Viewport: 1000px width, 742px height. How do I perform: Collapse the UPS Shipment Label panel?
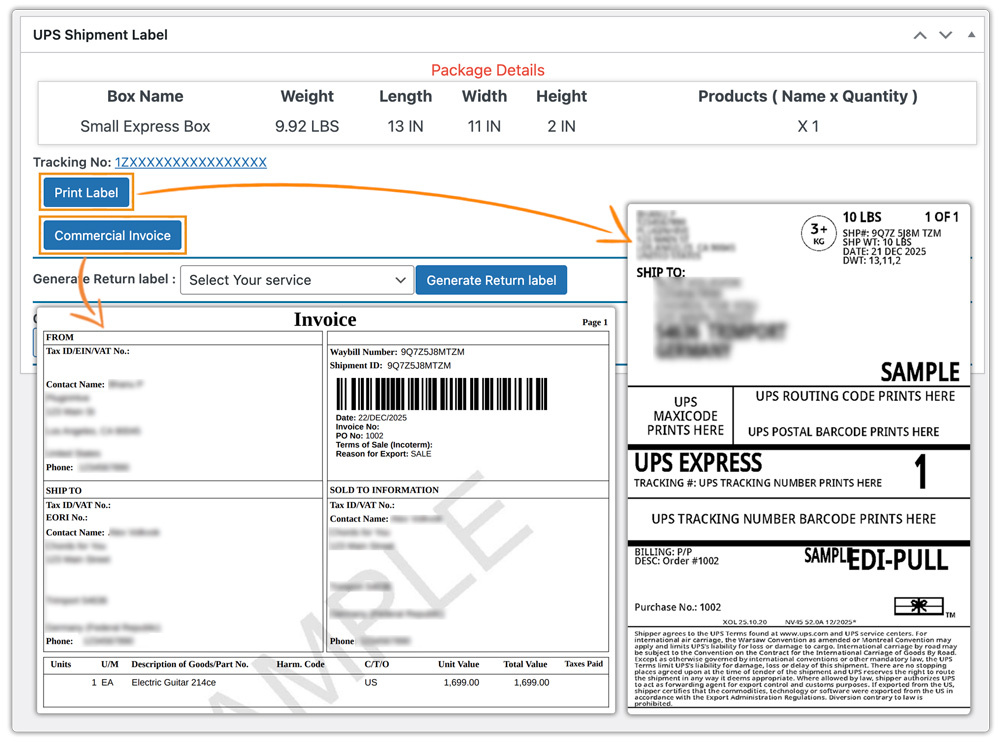click(x=969, y=34)
